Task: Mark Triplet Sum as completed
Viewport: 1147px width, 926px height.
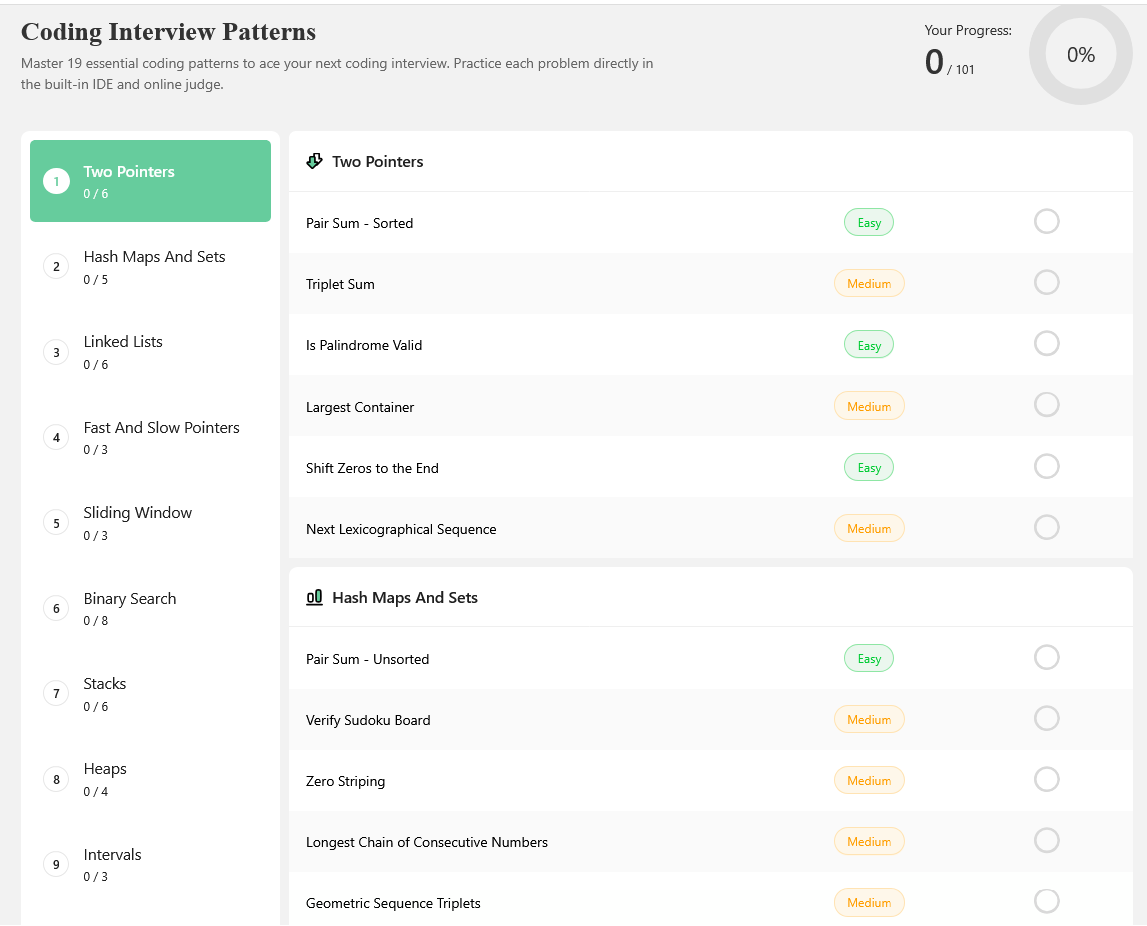Action: click(1046, 283)
